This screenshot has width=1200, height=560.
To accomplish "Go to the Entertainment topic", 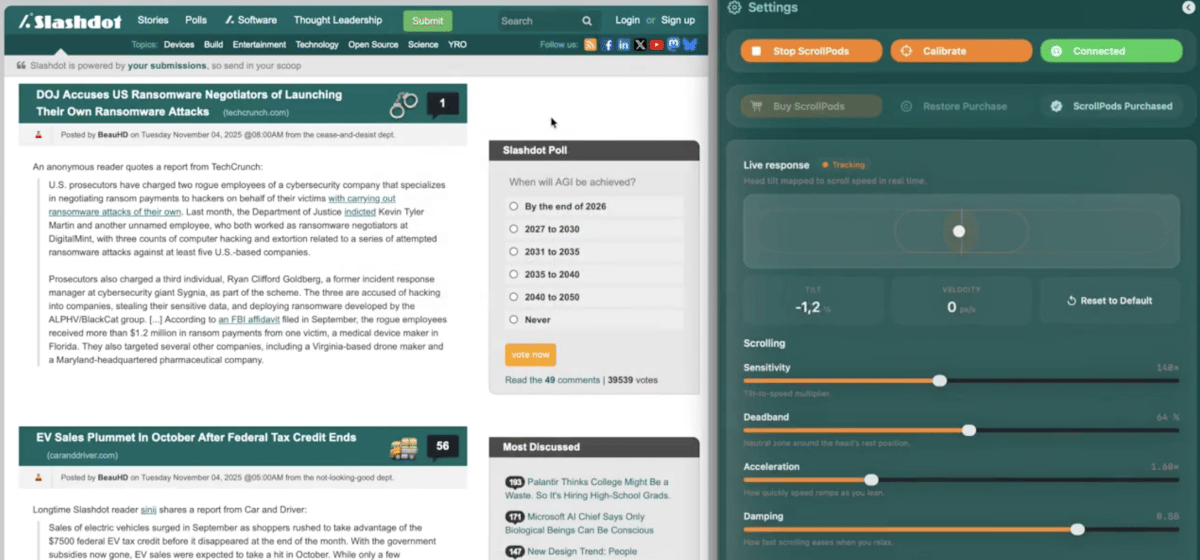I will 259,45.
